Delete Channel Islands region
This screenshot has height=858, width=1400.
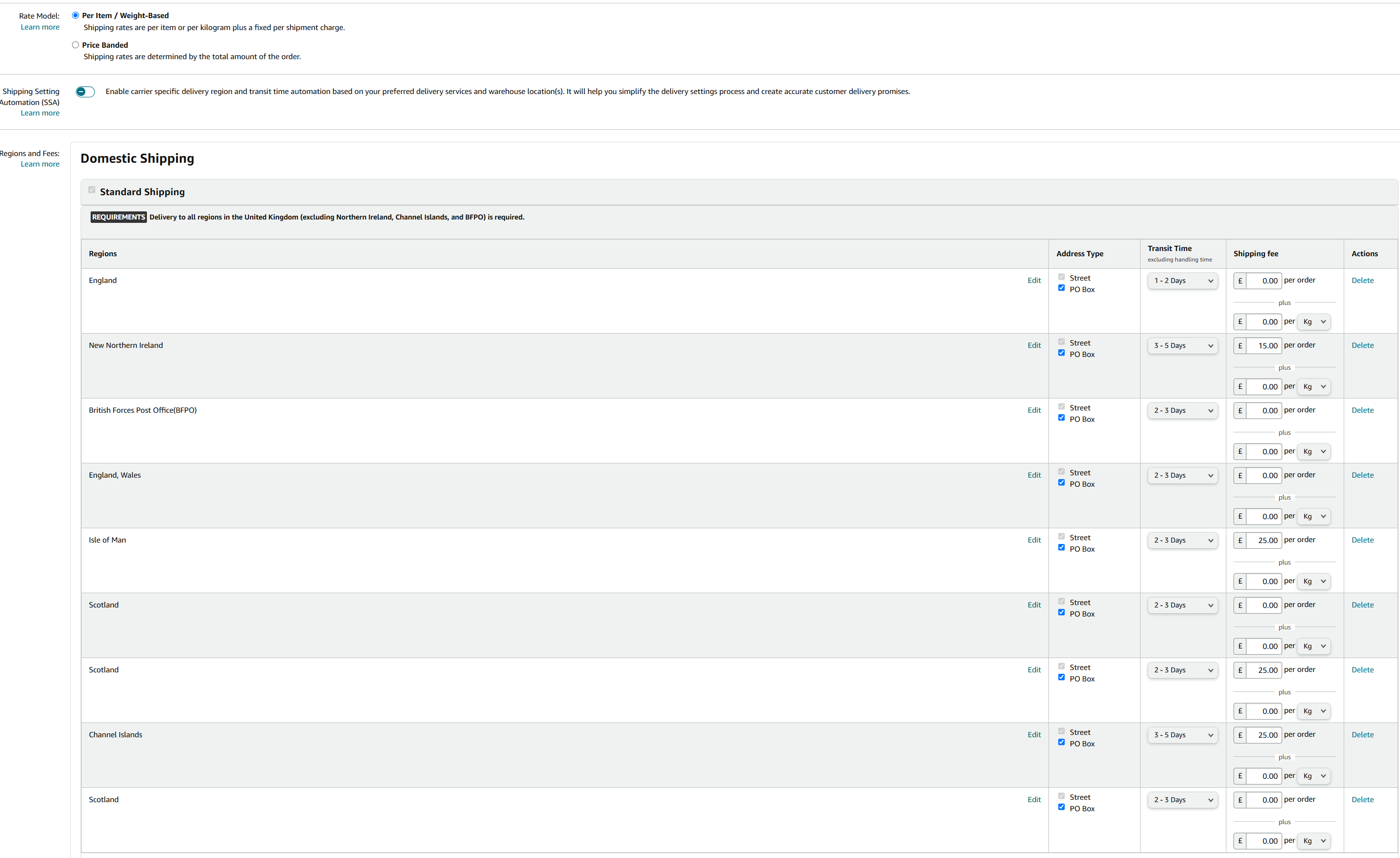click(x=1362, y=734)
